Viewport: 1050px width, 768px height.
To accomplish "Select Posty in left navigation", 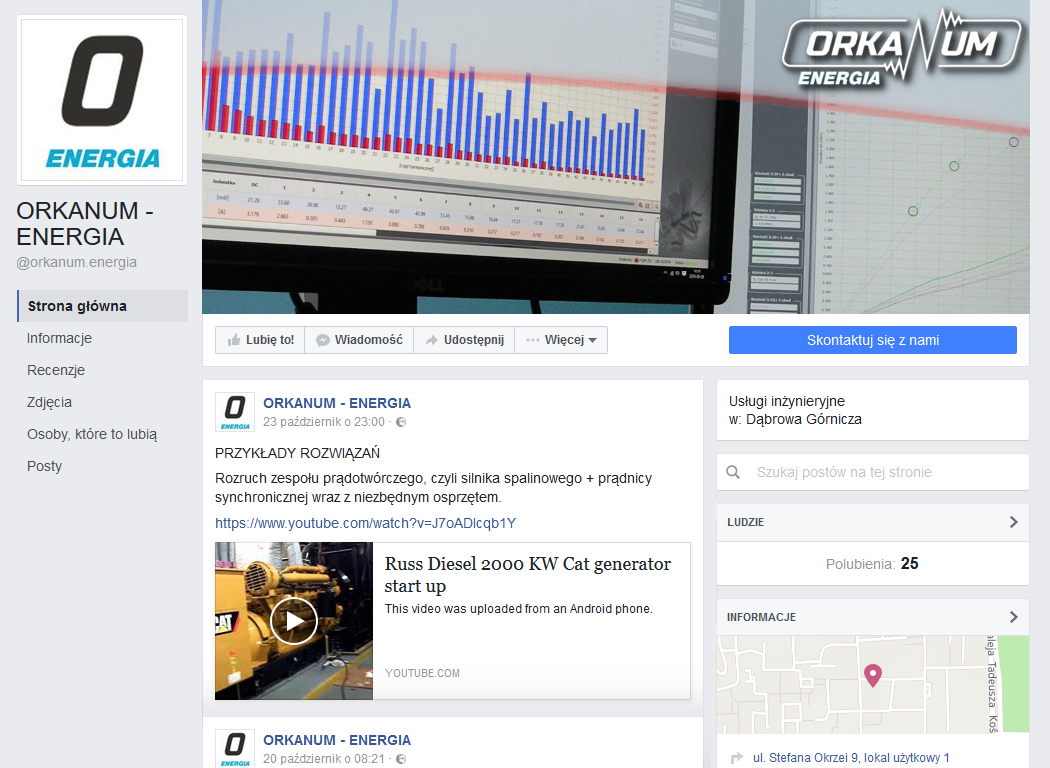I will pyautogui.click(x=44, y=466).
